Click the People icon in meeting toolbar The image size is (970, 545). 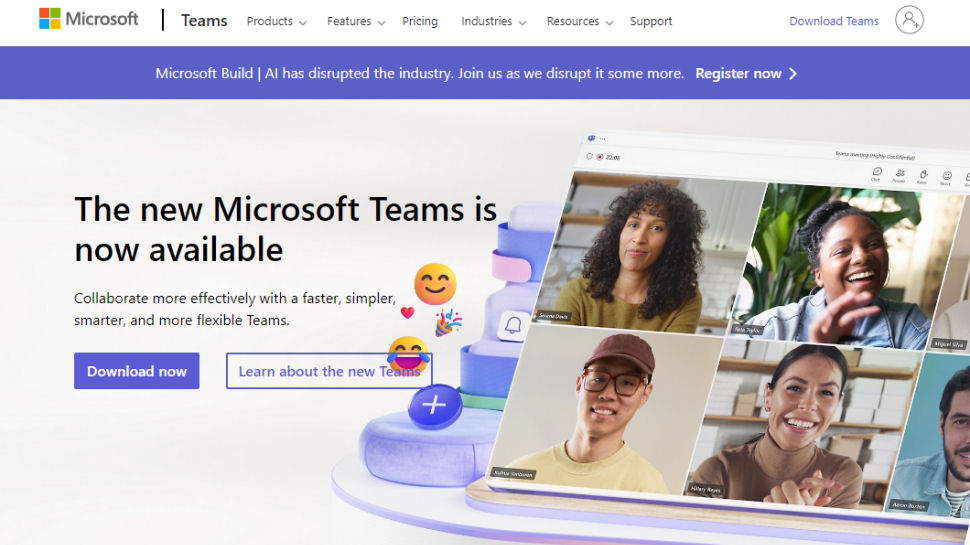(x=899, y=175)
